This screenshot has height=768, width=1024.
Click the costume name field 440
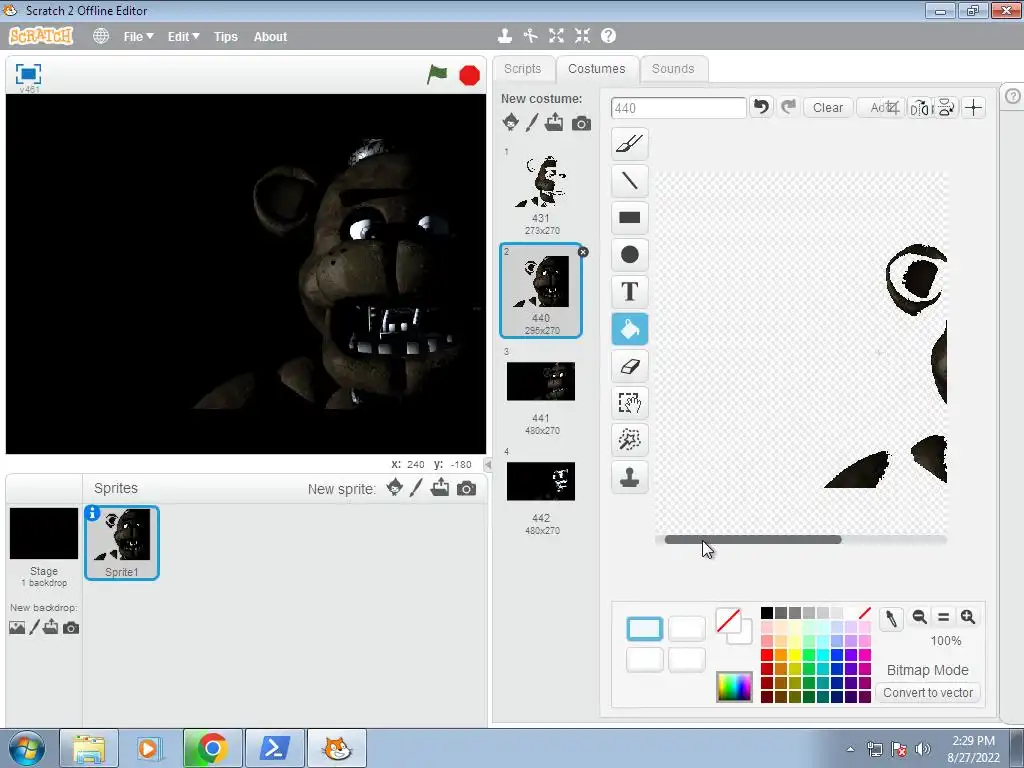point(678,108)
